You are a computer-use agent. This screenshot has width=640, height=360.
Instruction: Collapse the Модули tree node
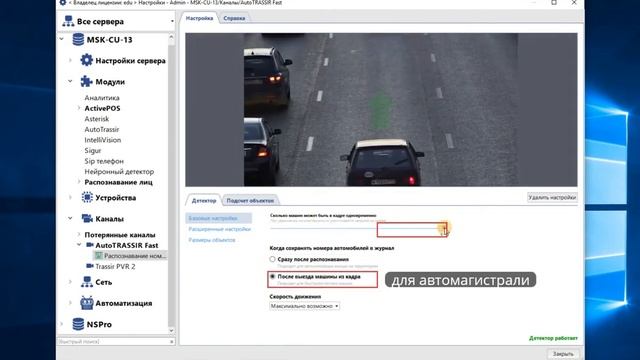tap(70, 82)
